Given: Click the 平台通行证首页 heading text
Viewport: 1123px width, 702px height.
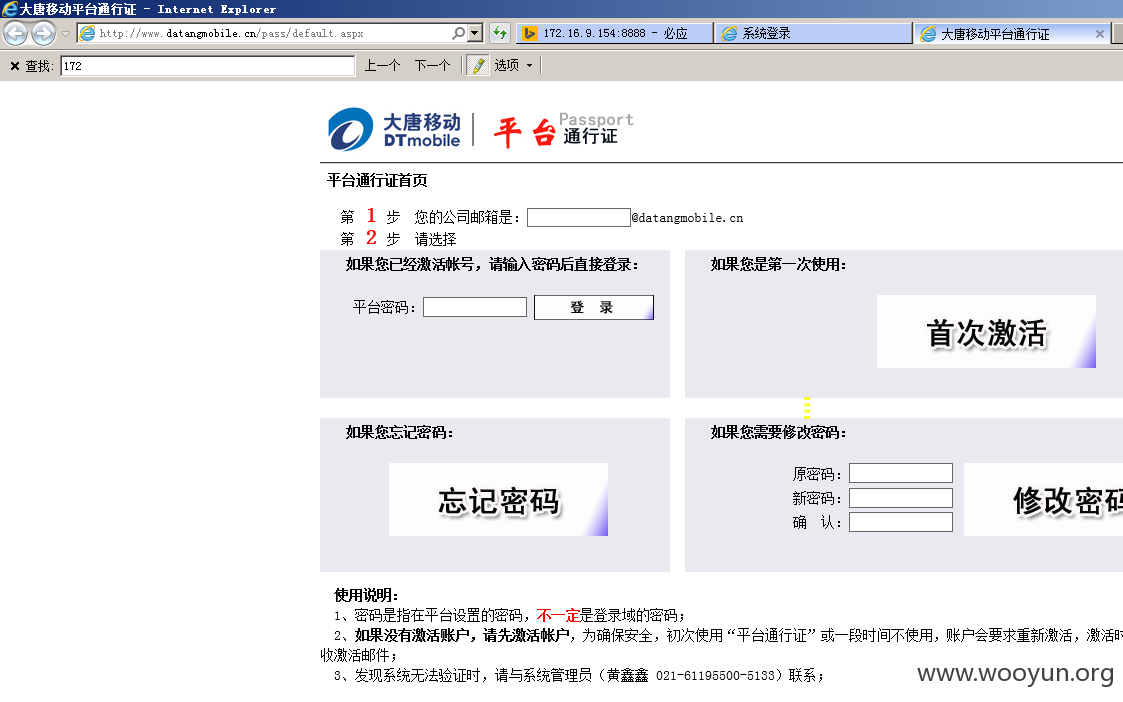Looking at the screenshot, I should click(377, 181).
